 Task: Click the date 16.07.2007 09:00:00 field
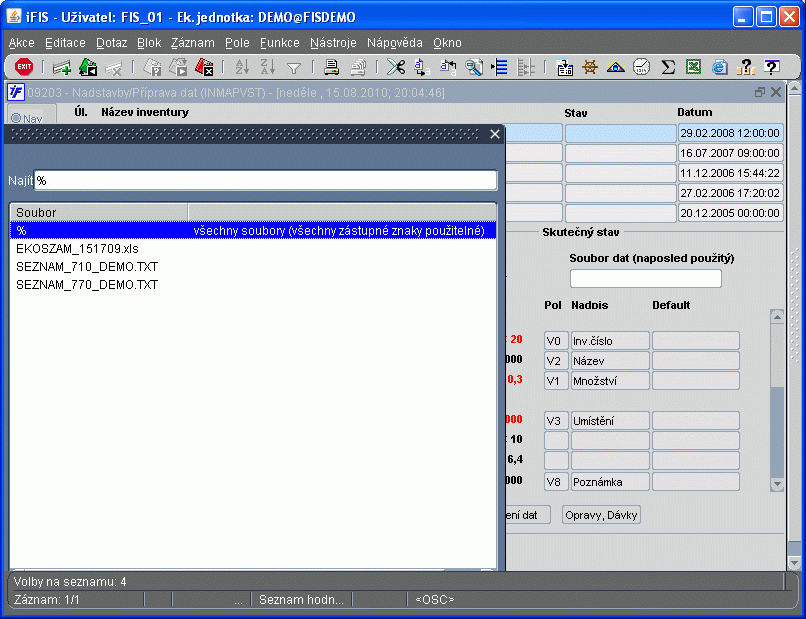[730, 153]
